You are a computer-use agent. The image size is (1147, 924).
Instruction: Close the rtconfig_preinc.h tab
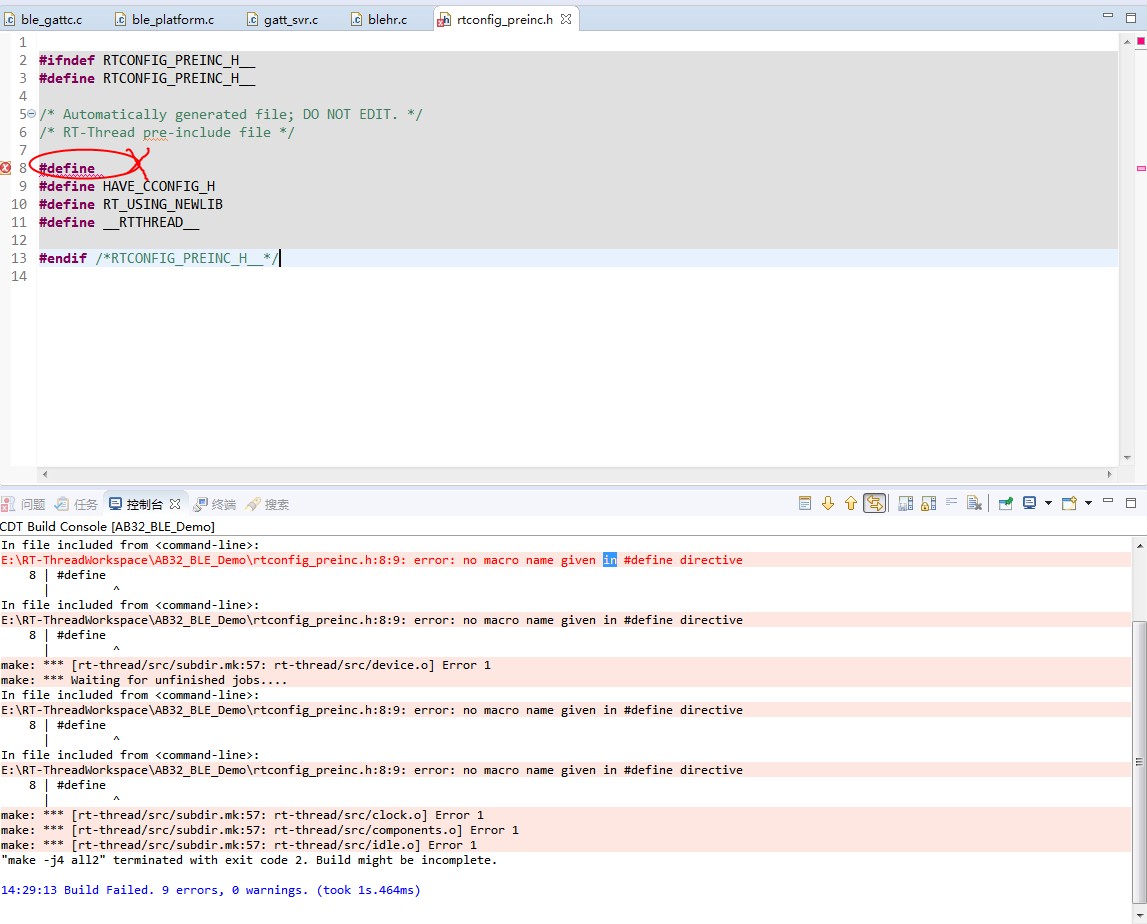[565, 19]
